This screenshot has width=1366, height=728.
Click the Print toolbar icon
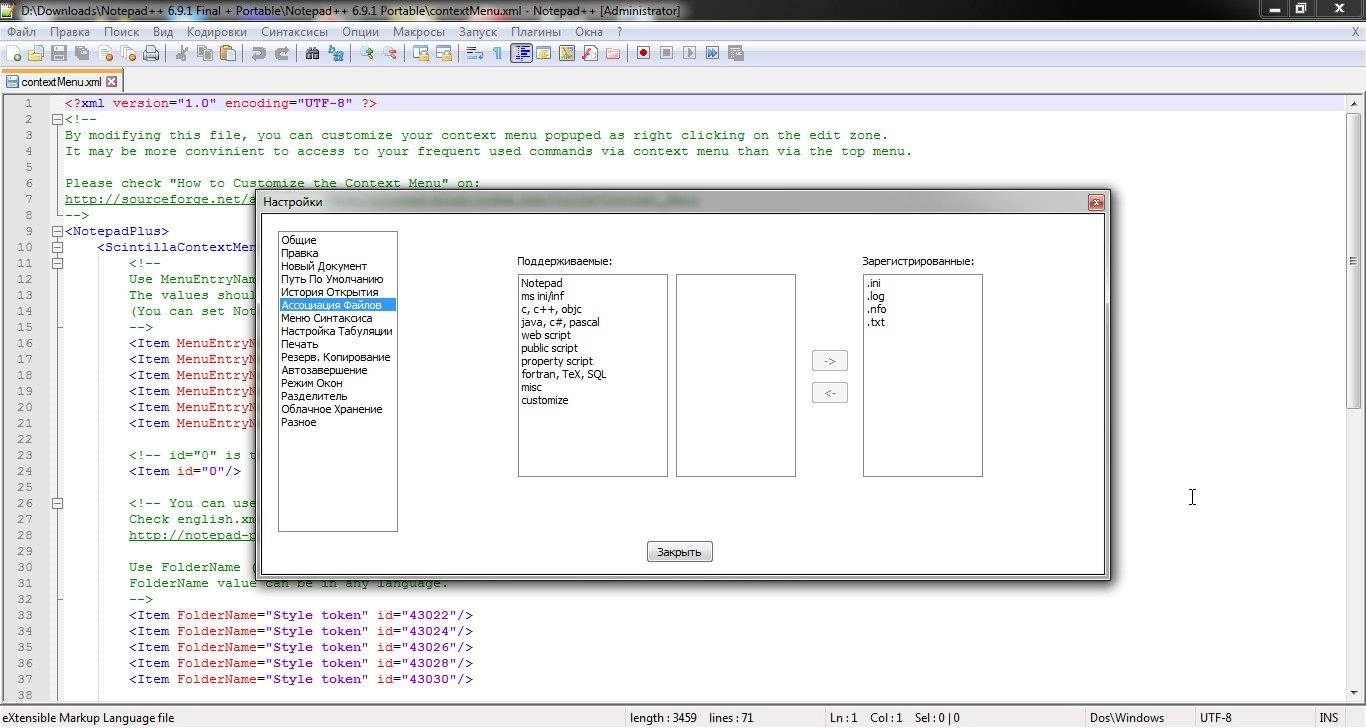coord(151,54)
